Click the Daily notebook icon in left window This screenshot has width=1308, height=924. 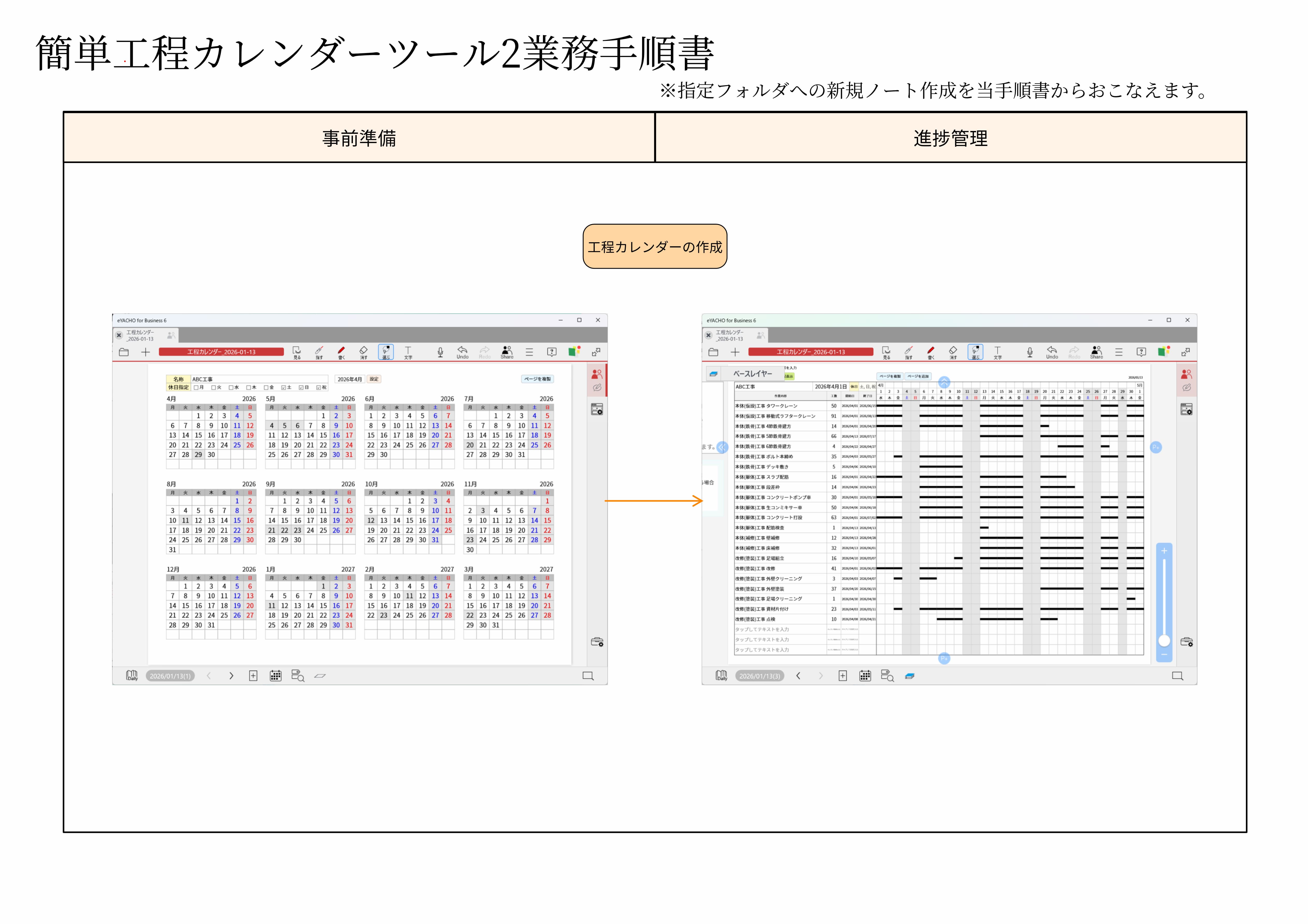(x=132, y=675)
